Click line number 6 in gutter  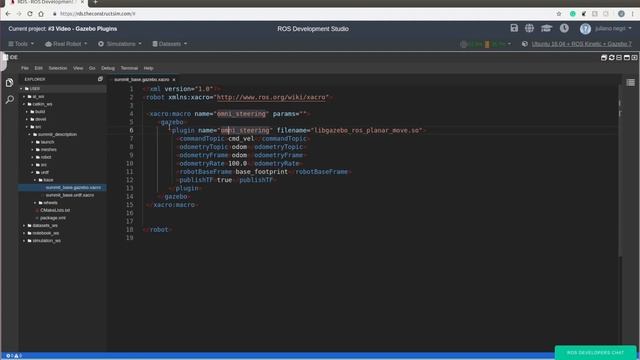click(x=131, y=130)
